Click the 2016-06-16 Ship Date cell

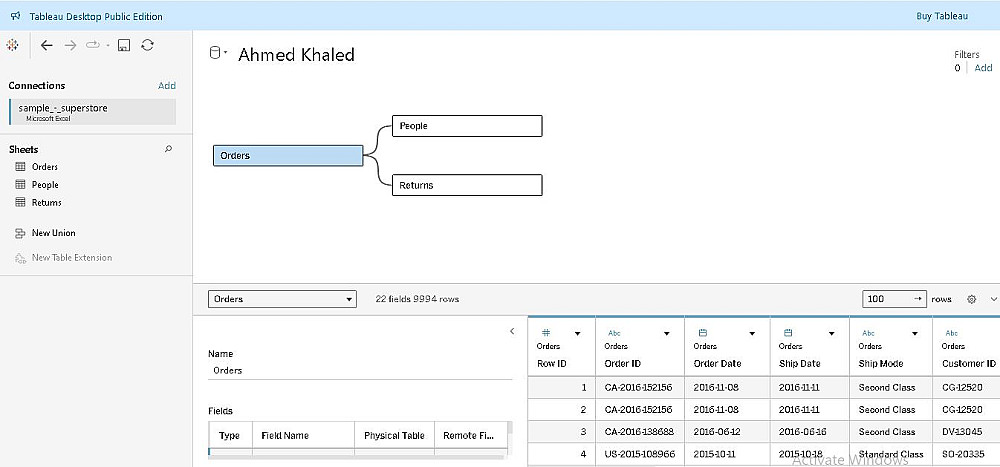809,432
